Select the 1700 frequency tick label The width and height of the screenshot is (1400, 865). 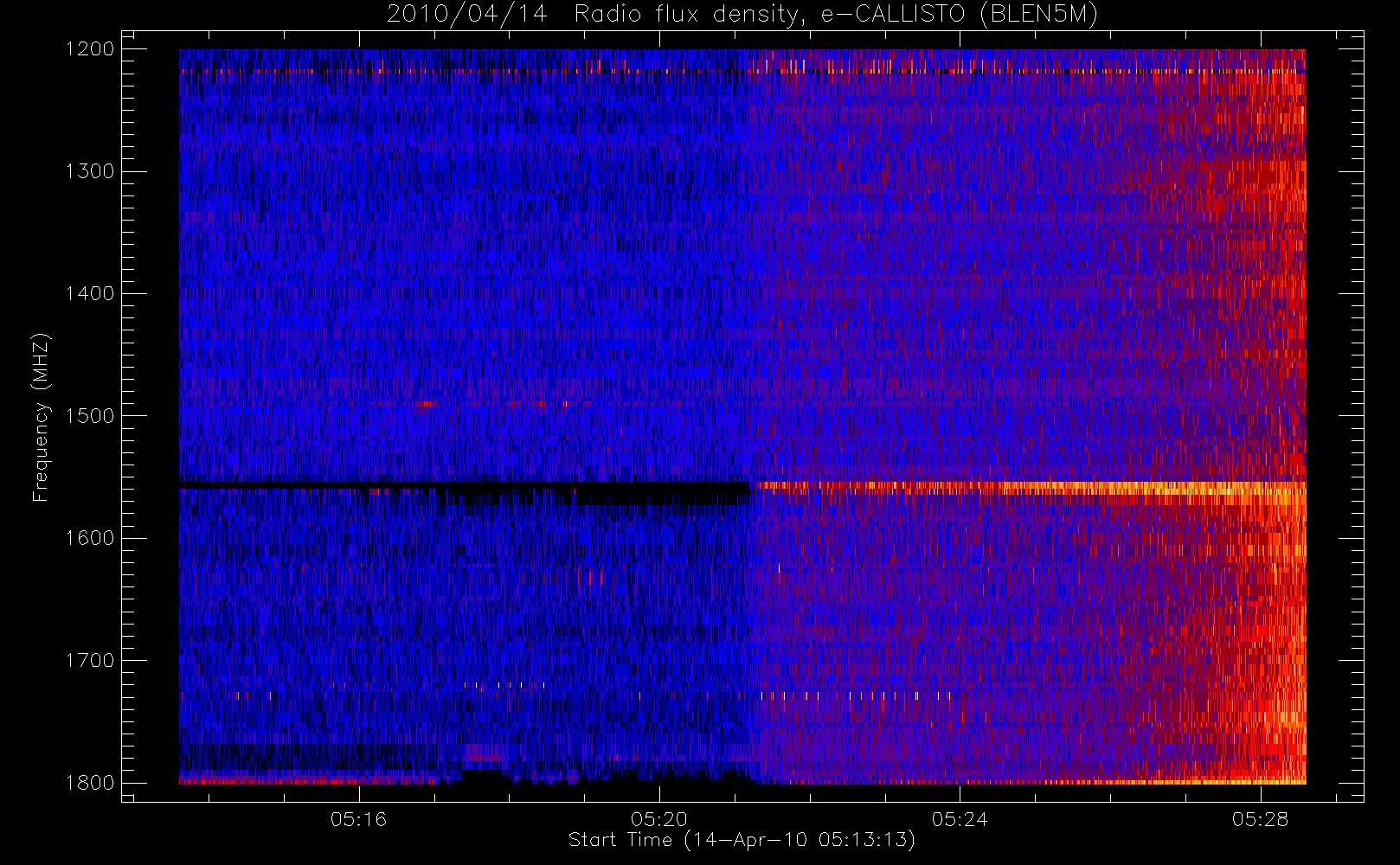click(x=90, y=661)
